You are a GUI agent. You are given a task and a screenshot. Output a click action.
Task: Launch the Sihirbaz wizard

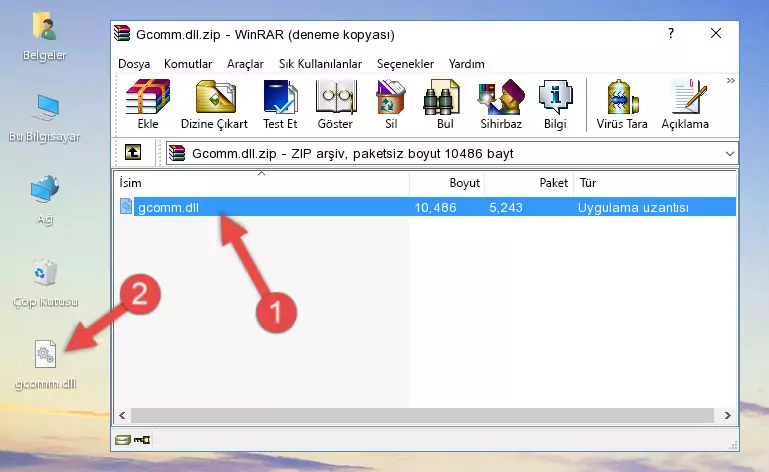click(x=501, y=104)
